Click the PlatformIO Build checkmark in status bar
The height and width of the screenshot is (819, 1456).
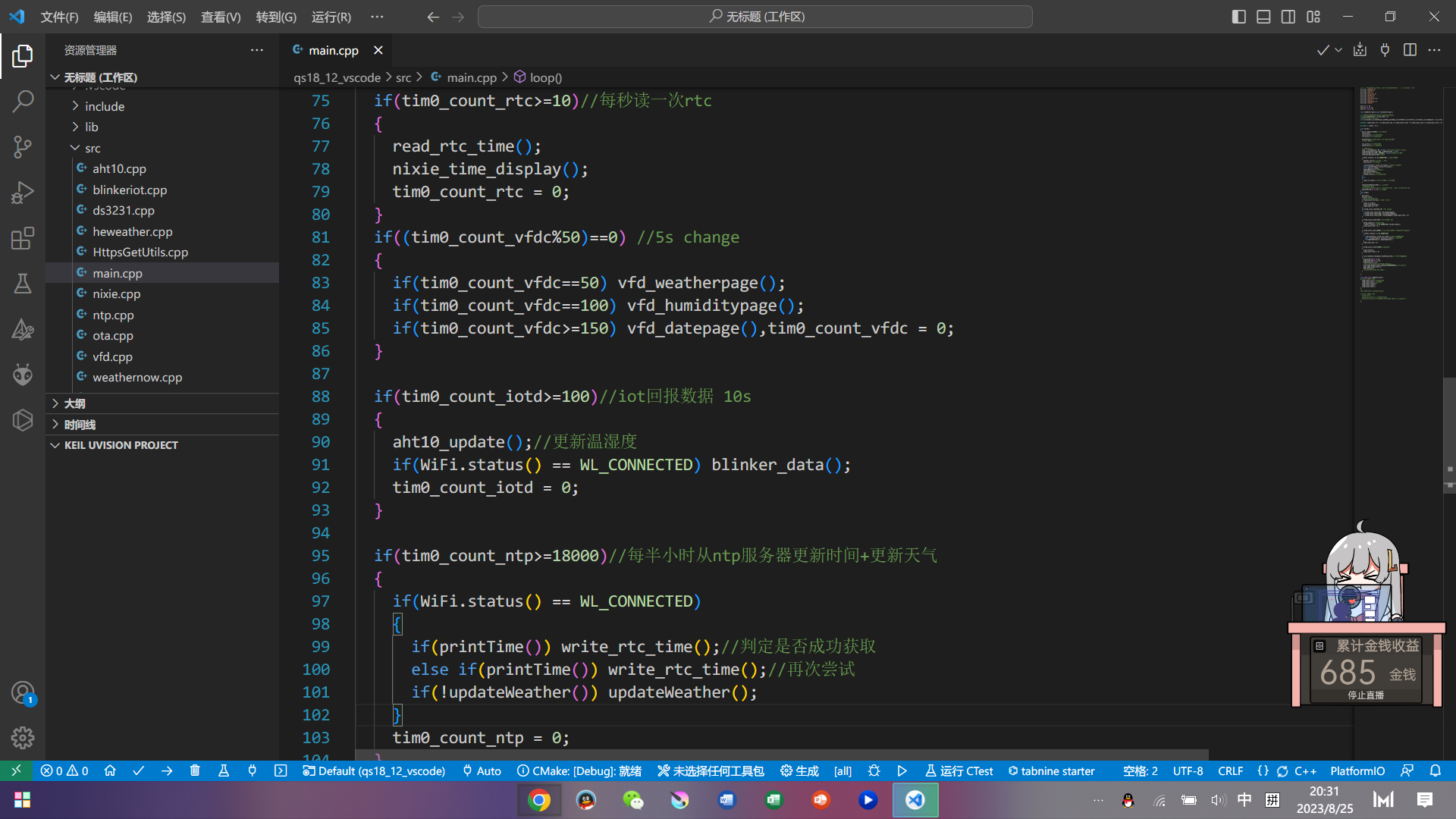(x=138, y=770)
